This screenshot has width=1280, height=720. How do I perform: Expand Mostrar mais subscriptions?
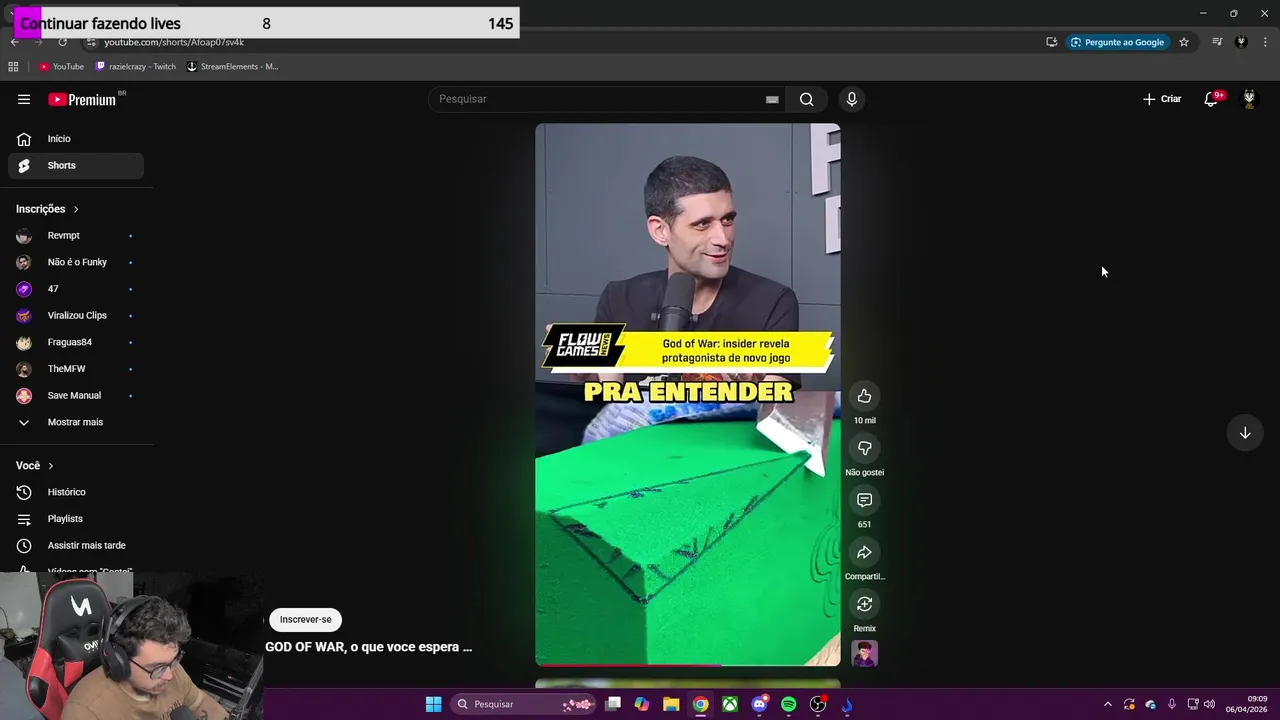point(76,422)
